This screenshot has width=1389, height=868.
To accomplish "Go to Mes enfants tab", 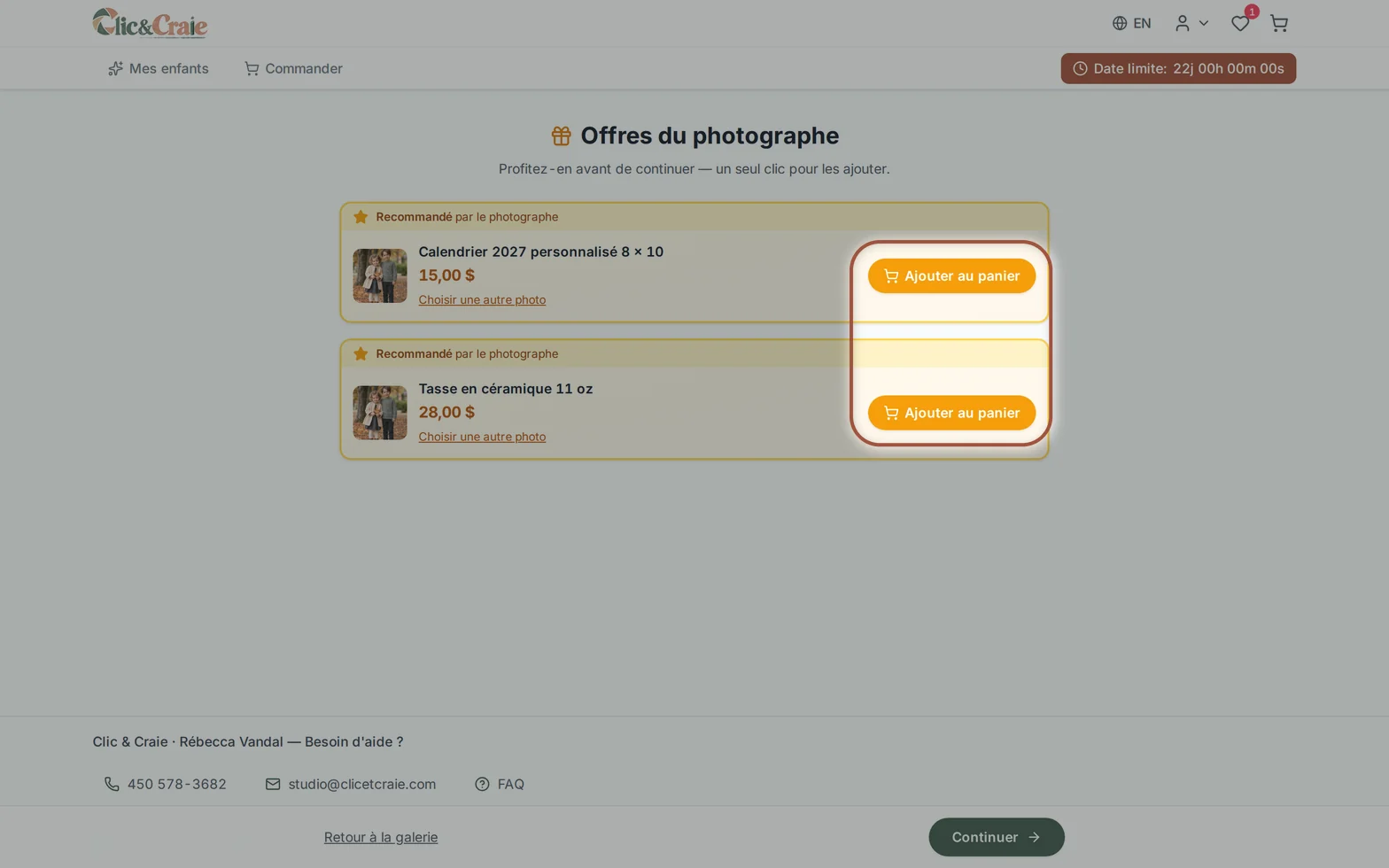I will (158, 68).
